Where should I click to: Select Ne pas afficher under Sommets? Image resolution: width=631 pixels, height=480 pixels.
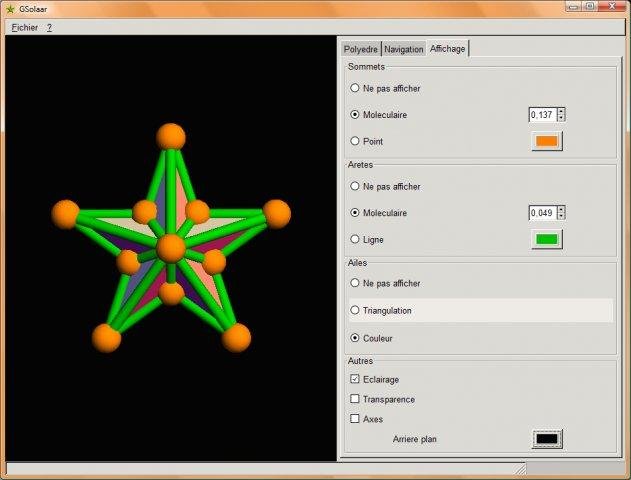tap(355, 89)
